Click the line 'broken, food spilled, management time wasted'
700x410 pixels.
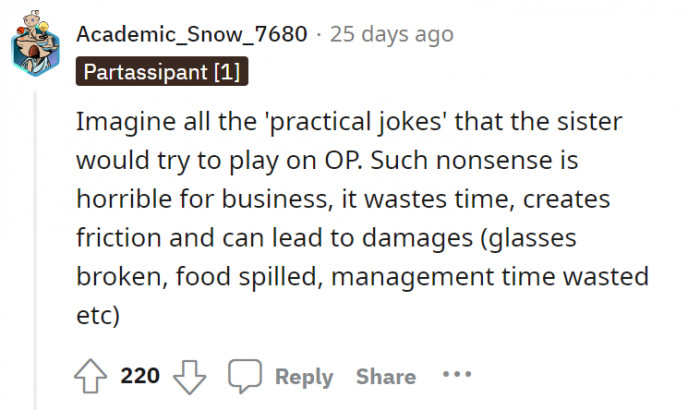click(362, 276)
